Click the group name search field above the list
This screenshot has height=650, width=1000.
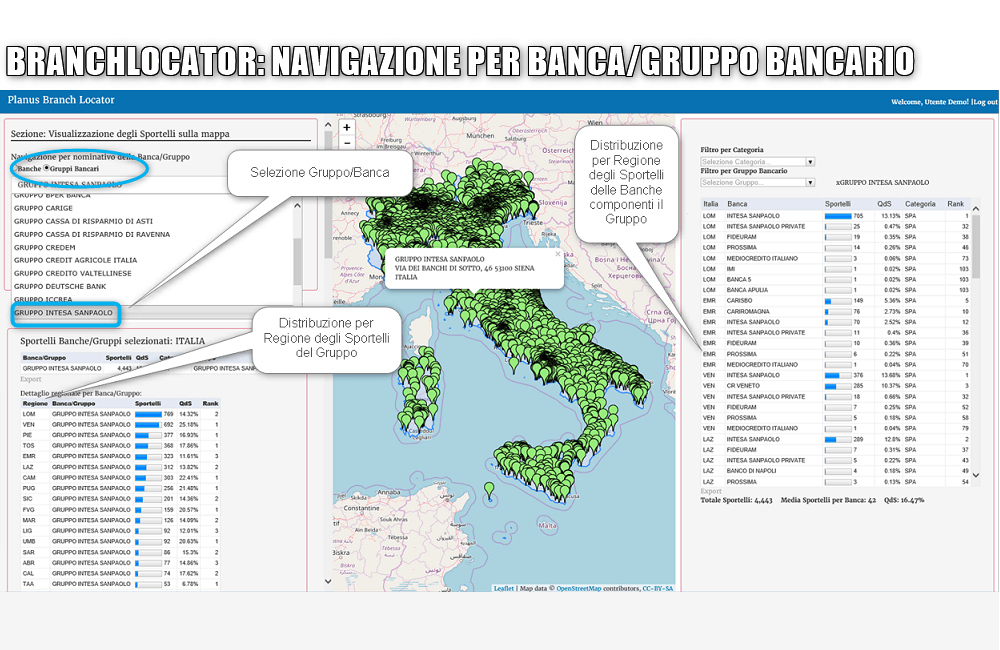[x=119, y=184]
